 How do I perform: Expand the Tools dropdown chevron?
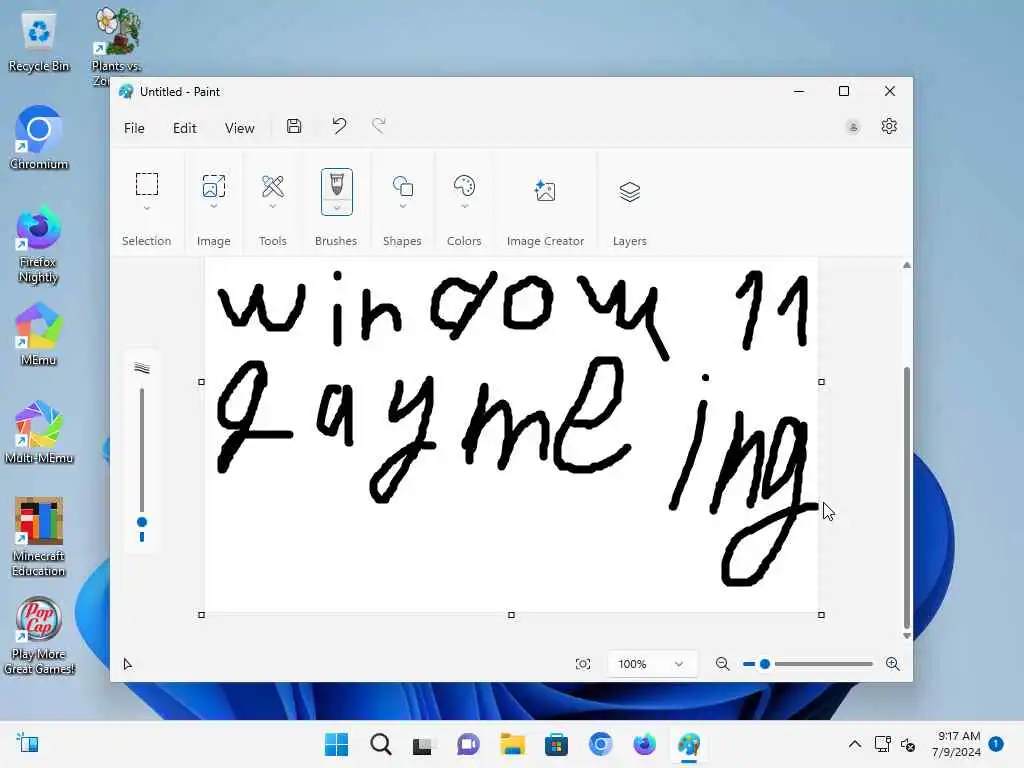coord(273,207)
